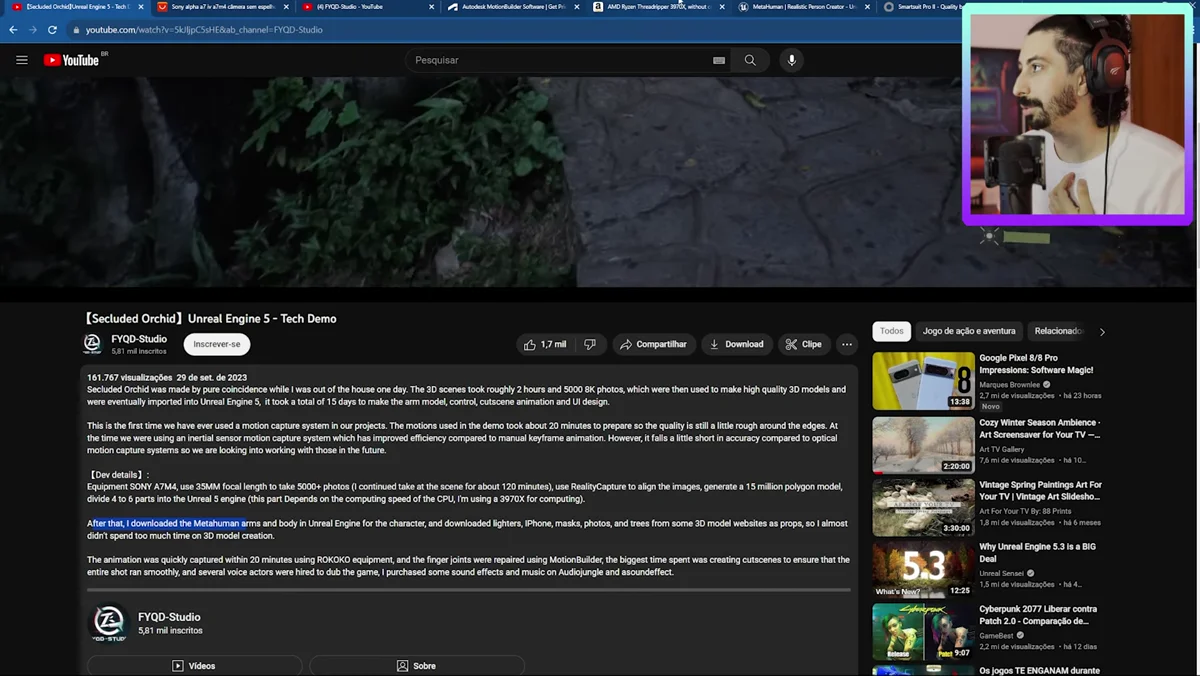Close the Secluded Orchid browser tab

pyautogui.click(x=141, y=7)
